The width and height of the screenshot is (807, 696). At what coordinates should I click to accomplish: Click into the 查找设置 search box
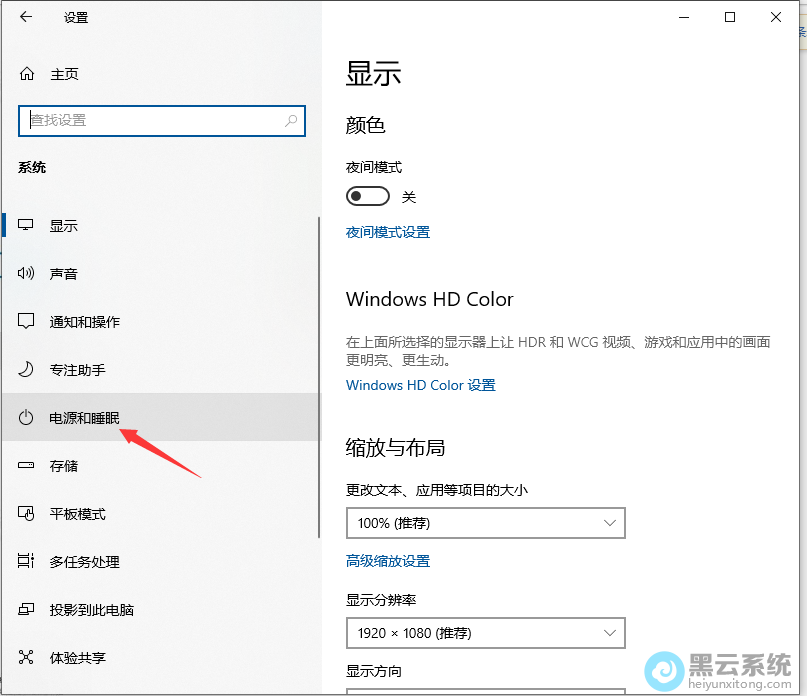[150, 120]
